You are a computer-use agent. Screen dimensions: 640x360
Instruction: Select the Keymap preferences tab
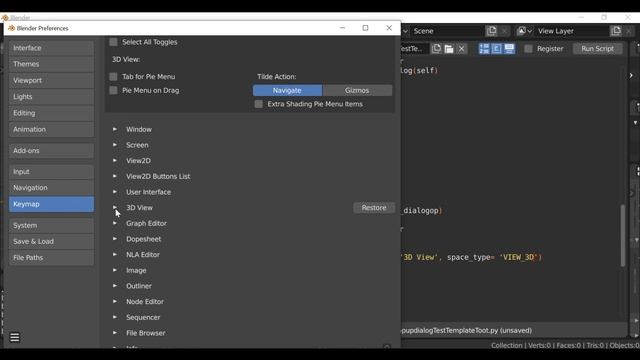pyautogui.click(x=51, y=204)
